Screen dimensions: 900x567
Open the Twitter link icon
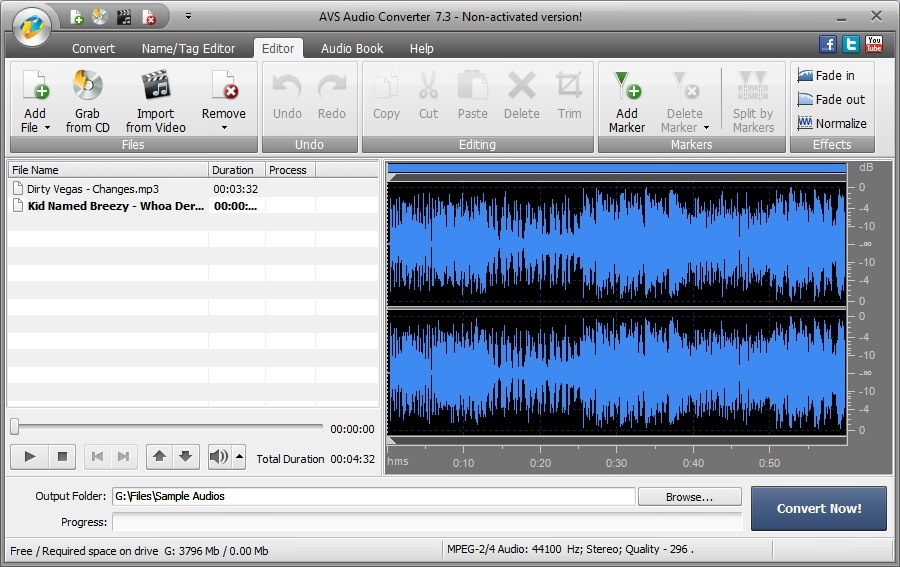[851, 44]
